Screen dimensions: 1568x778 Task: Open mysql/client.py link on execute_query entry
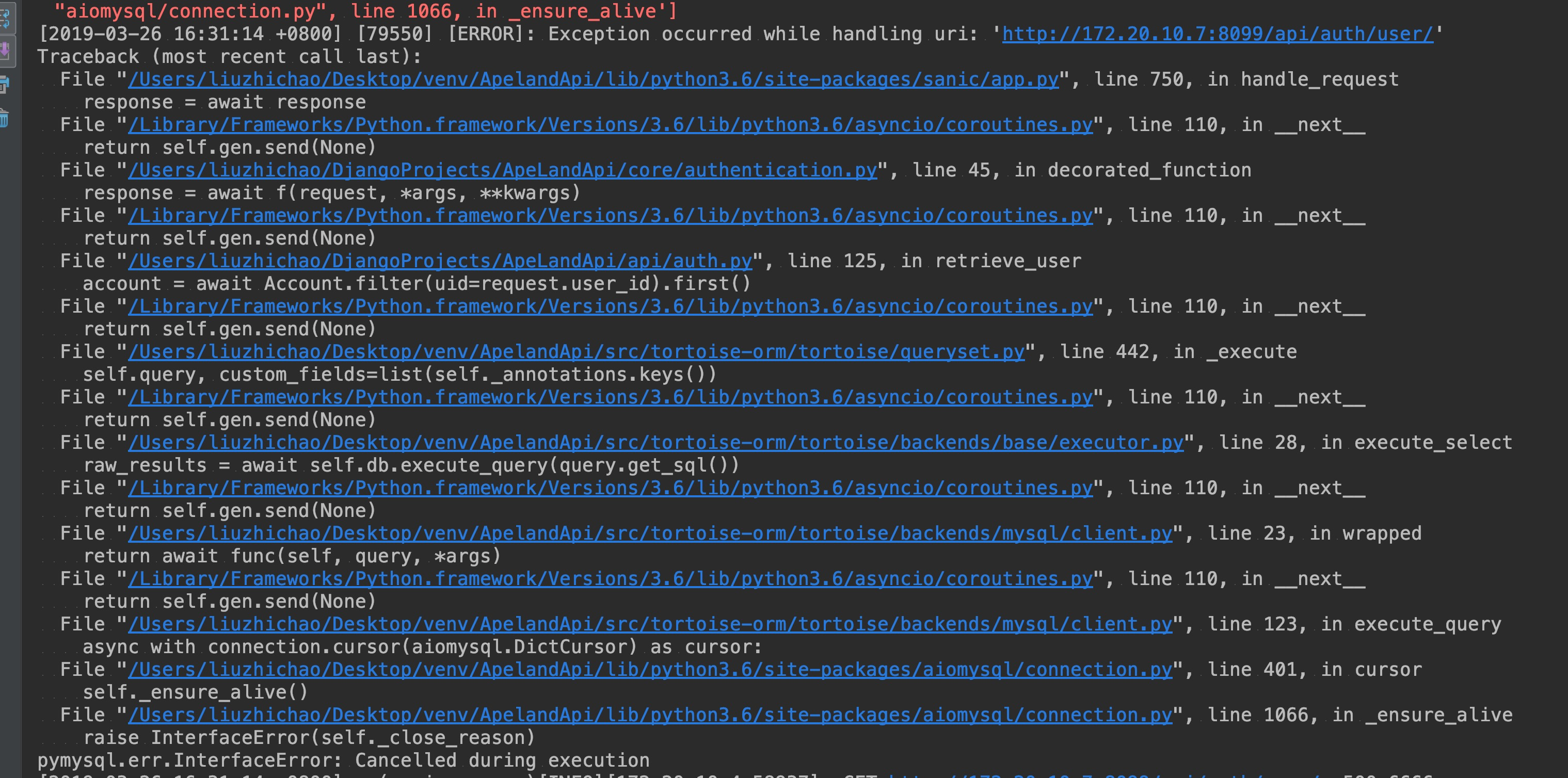(649, 624)
